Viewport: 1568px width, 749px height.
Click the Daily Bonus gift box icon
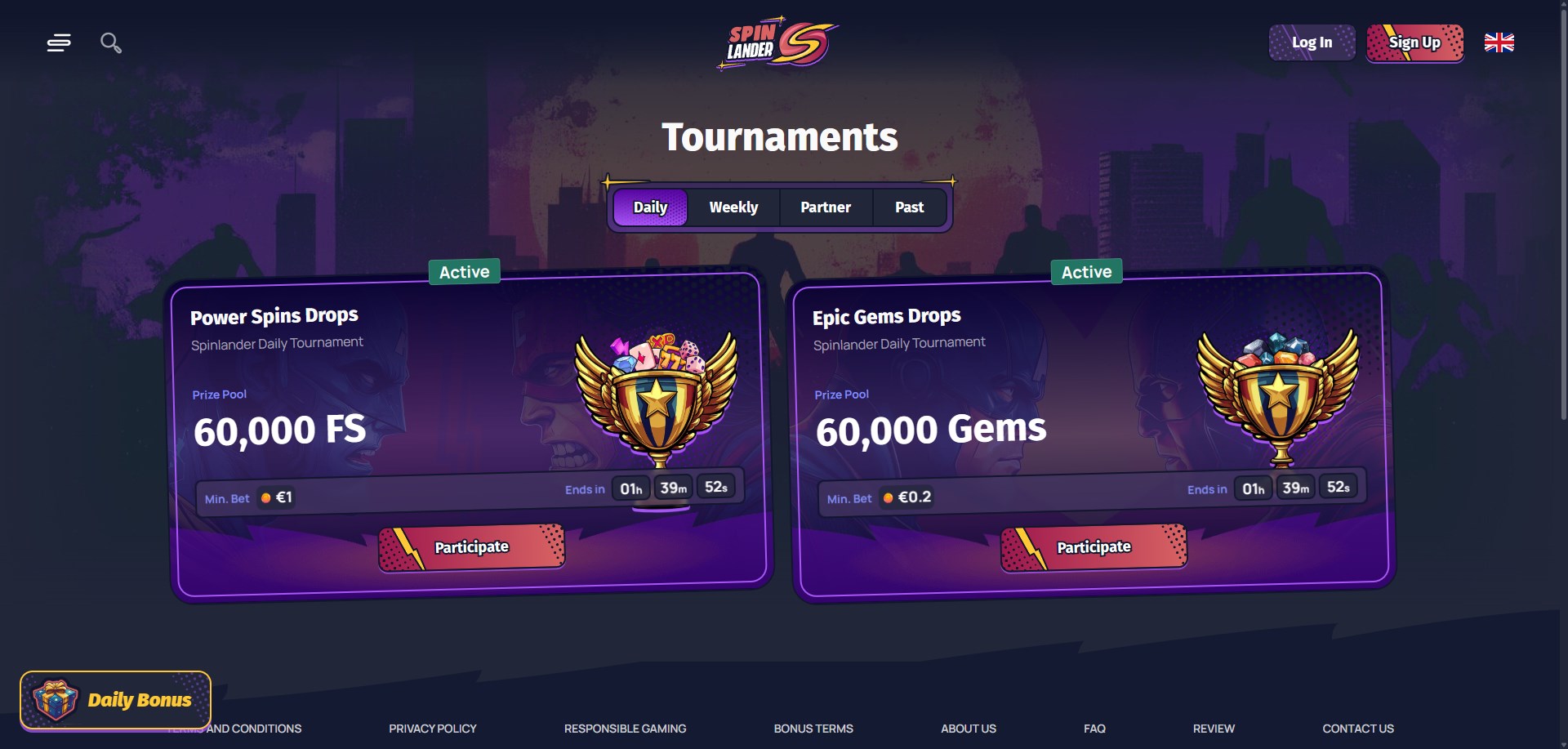coord(56,700)
